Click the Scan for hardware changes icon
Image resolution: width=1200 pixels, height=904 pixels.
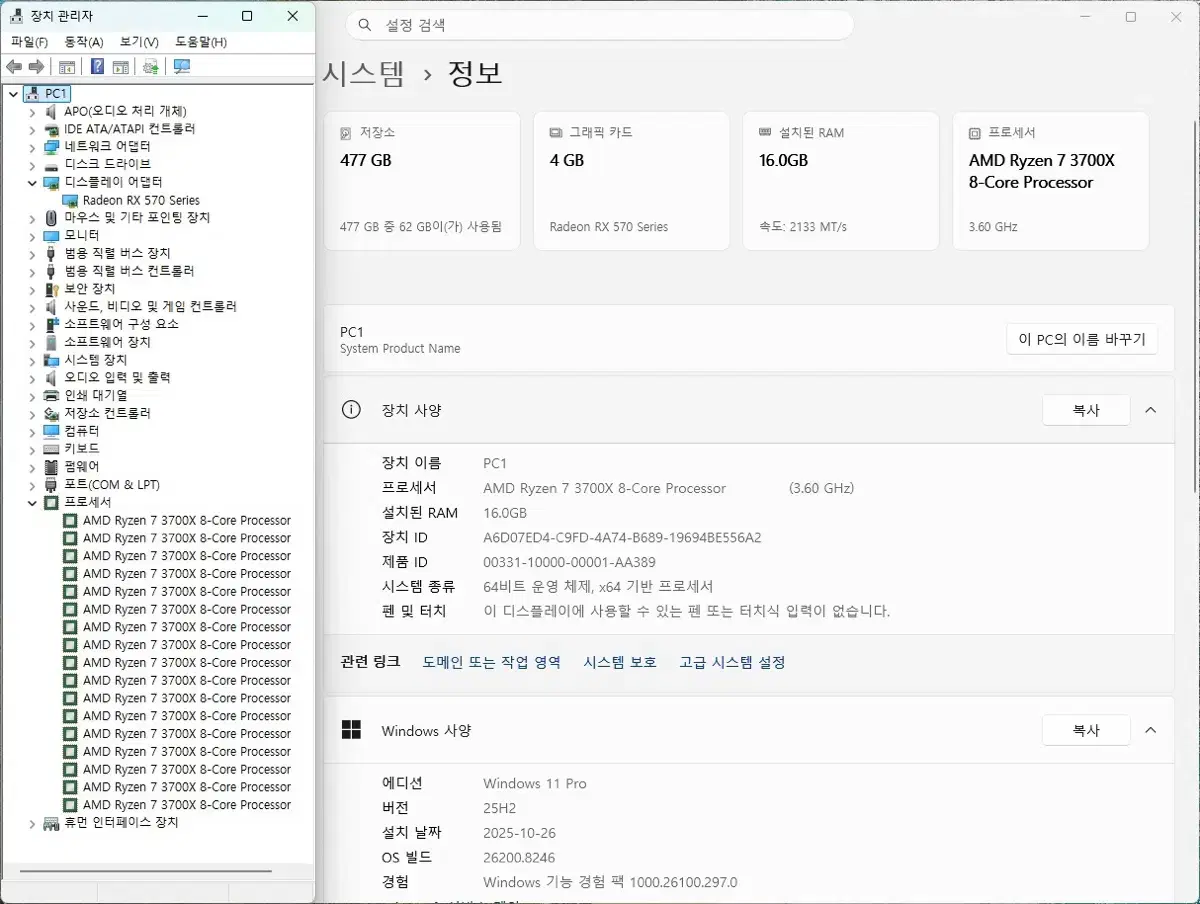tap(181, 67)
